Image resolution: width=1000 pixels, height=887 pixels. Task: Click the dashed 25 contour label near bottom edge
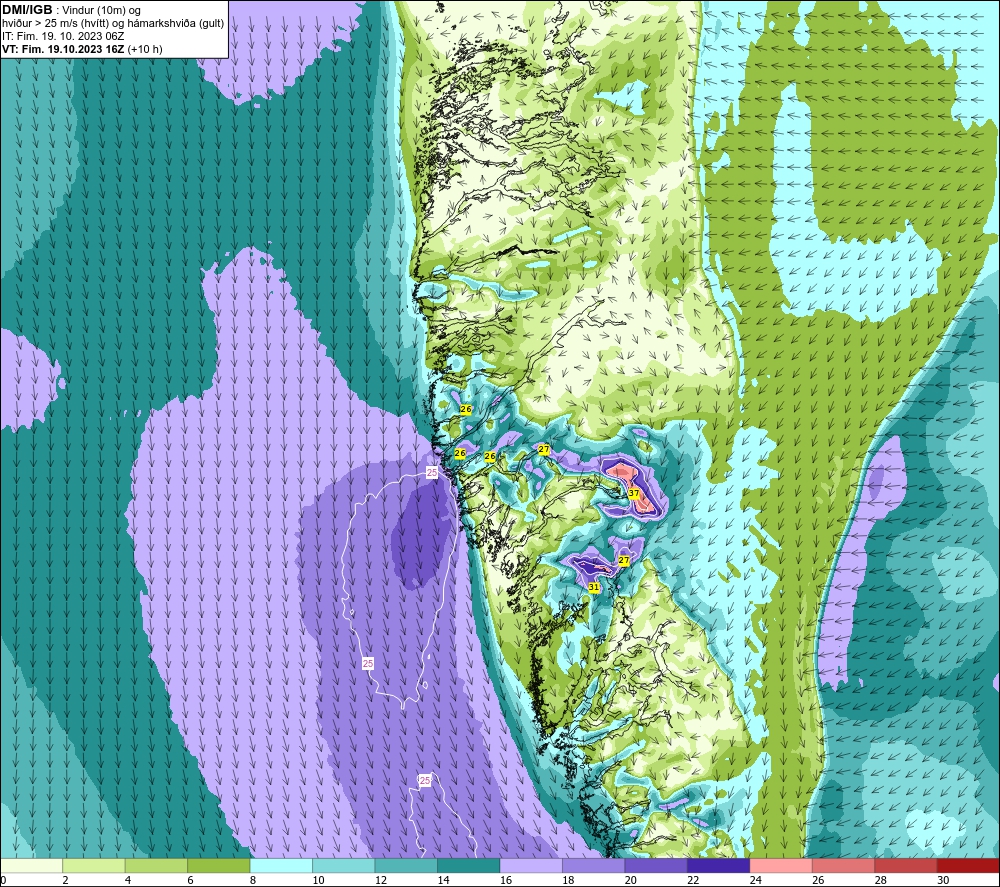[425, 780]
